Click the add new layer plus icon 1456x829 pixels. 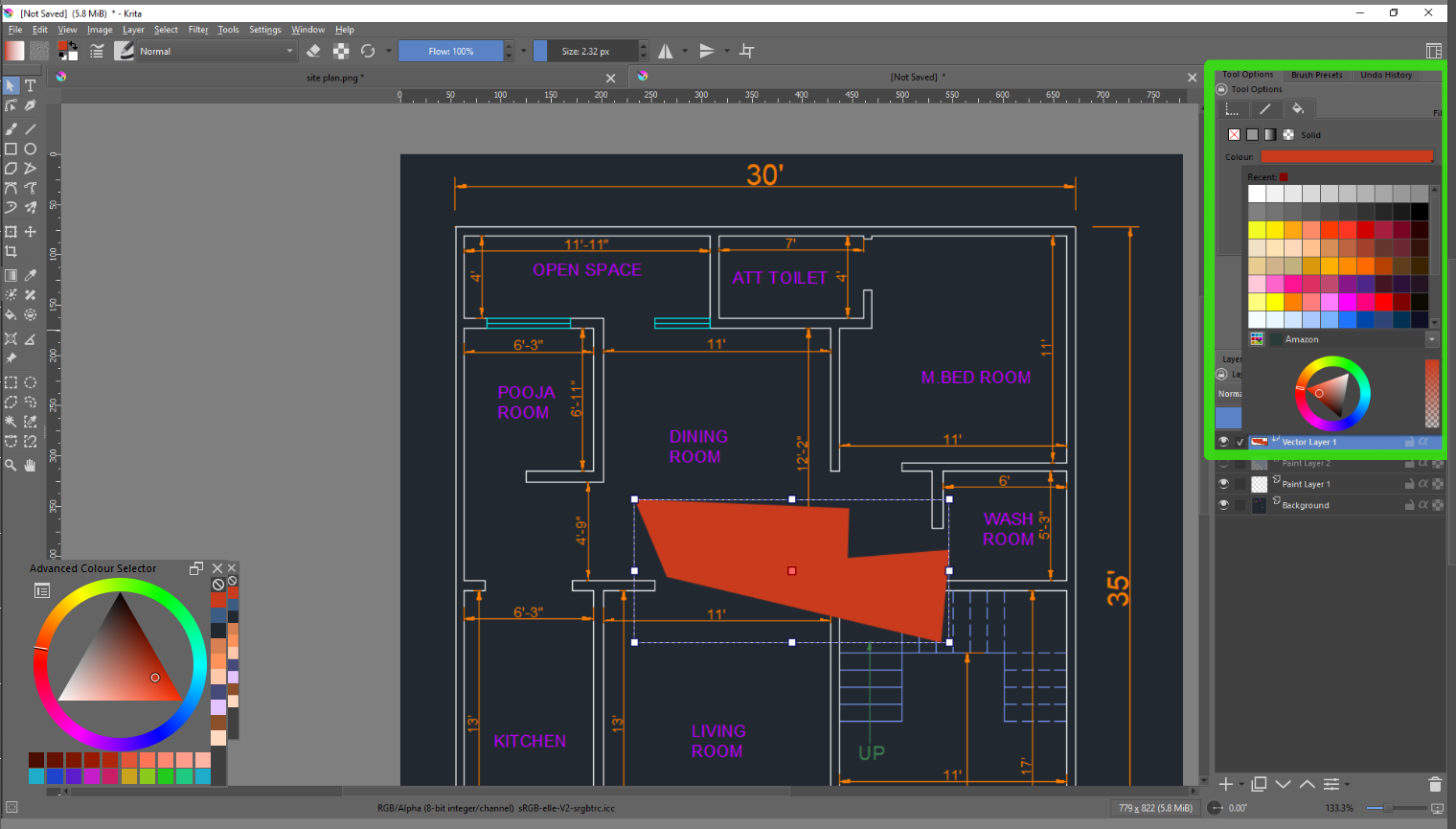click(1225, 784)
